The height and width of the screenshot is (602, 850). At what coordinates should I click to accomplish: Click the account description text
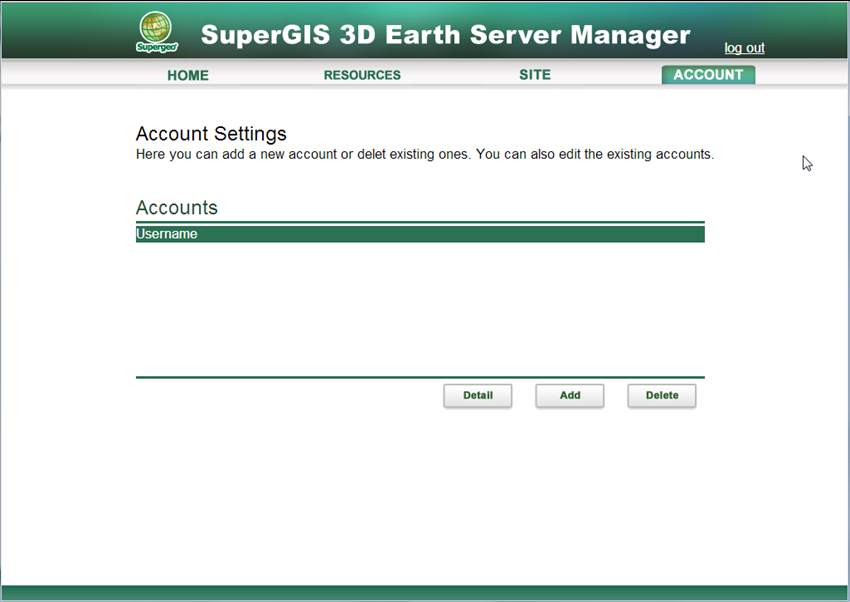[425, 154]
